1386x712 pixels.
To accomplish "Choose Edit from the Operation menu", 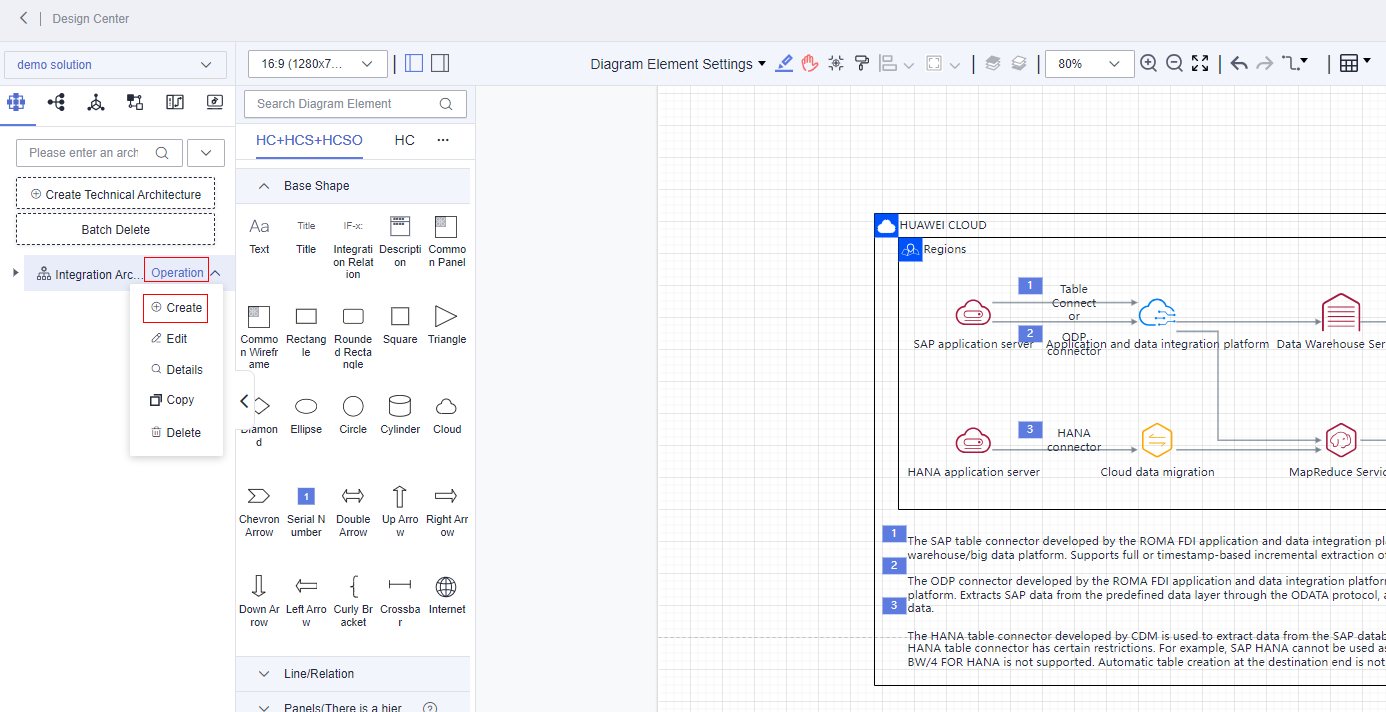I will click(x=169, y=339).
